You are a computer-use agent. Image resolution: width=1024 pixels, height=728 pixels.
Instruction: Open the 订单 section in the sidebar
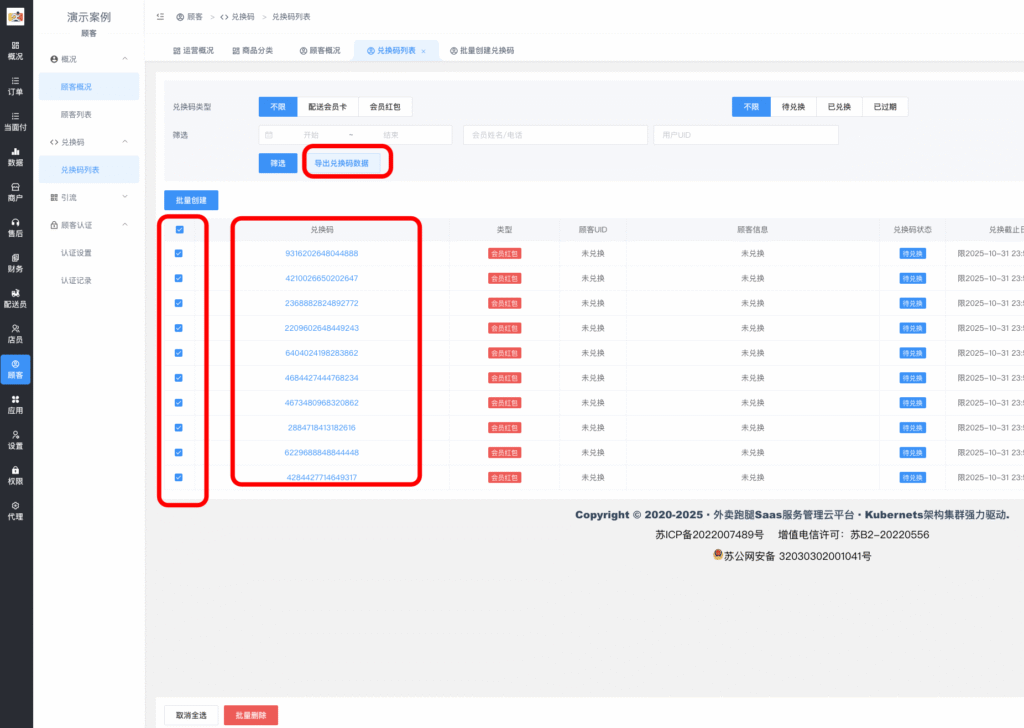click(x=16, y=85)
